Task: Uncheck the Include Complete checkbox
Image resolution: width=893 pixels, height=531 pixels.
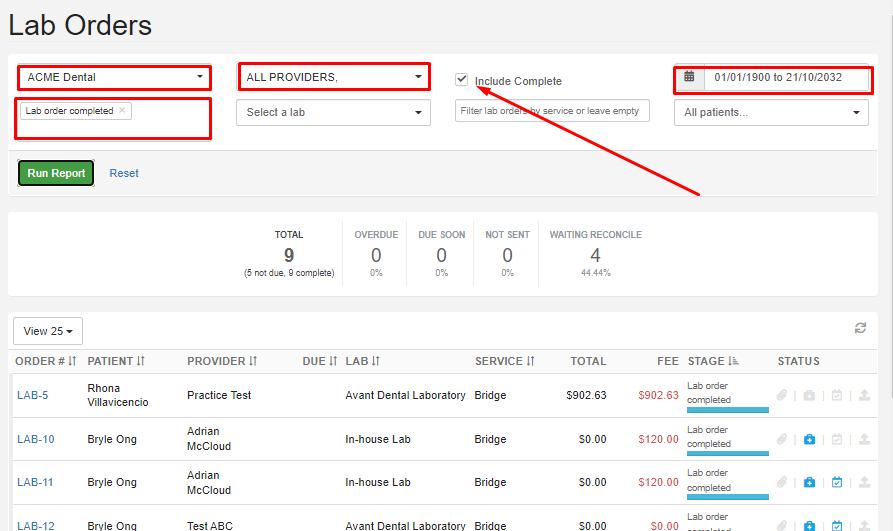Action: [x=461, y=79]
